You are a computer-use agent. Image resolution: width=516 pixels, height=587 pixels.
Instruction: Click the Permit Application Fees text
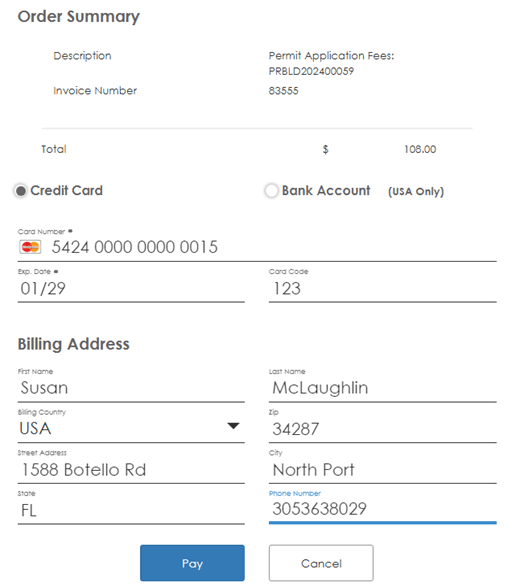tap(331, 56)
